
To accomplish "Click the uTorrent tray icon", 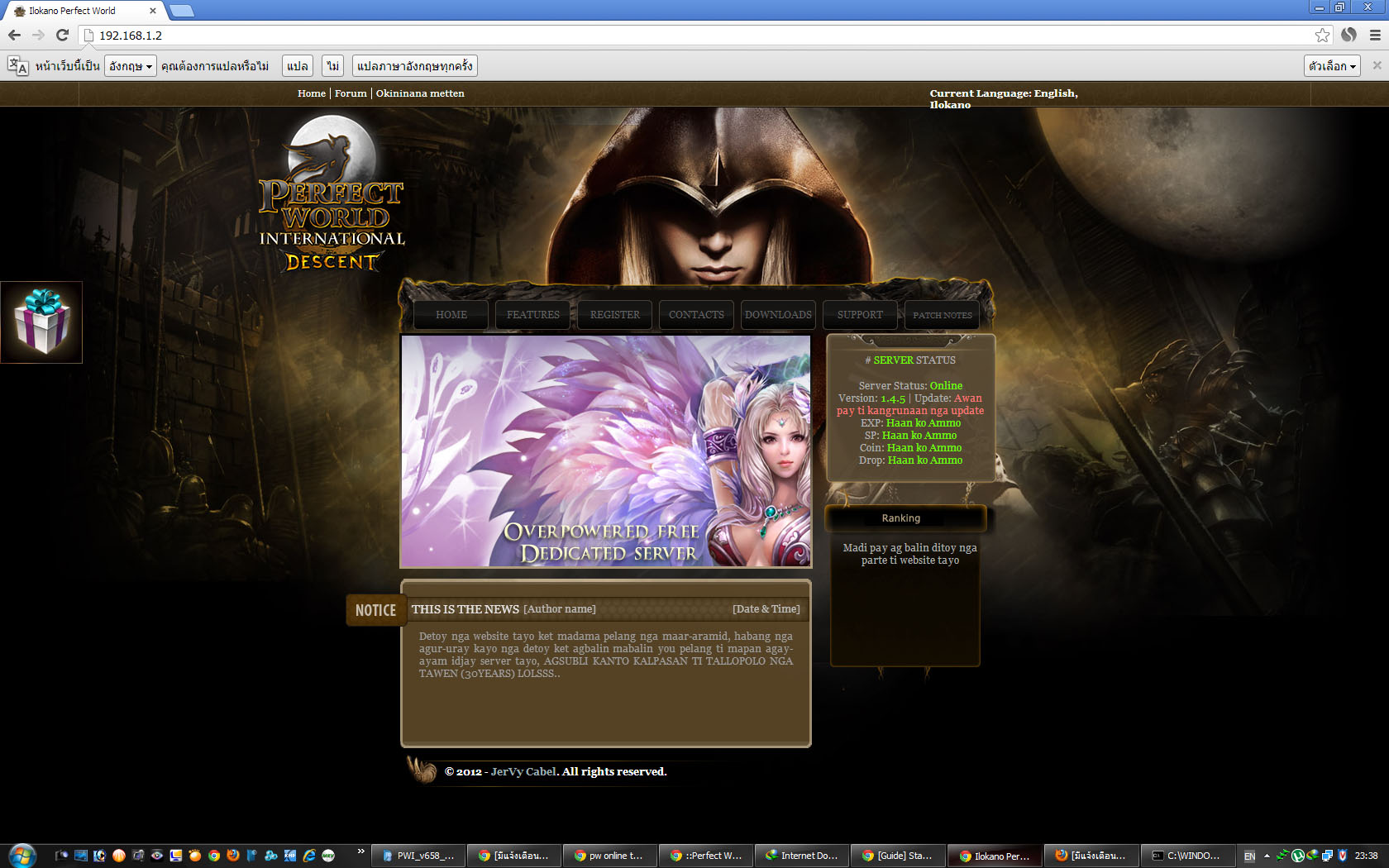I will 1298,856.
